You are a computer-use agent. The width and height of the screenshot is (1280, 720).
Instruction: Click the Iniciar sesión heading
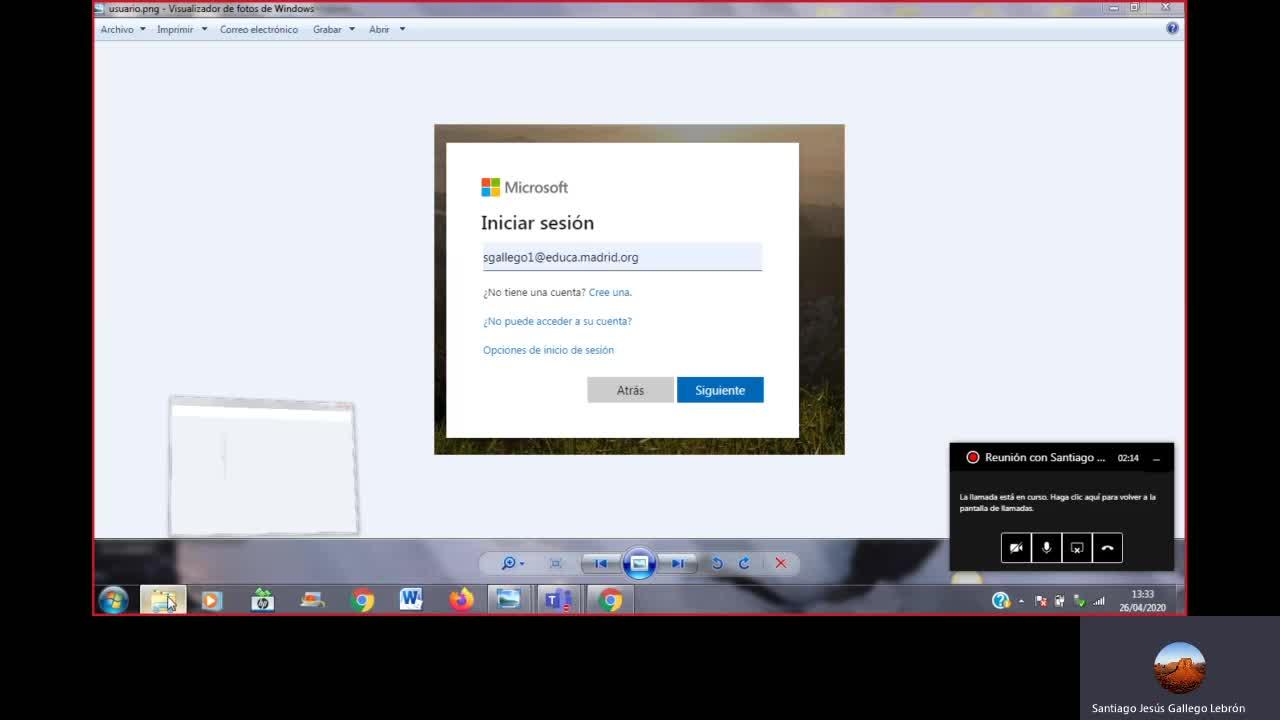tap(537, 223)
